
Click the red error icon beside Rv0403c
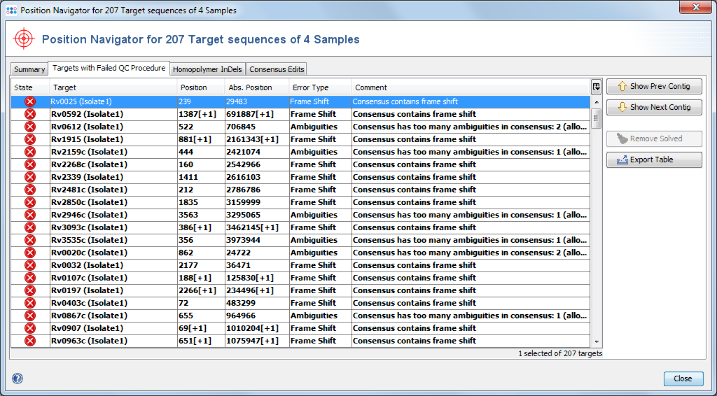pyautogui.click(x=30, y=303)
